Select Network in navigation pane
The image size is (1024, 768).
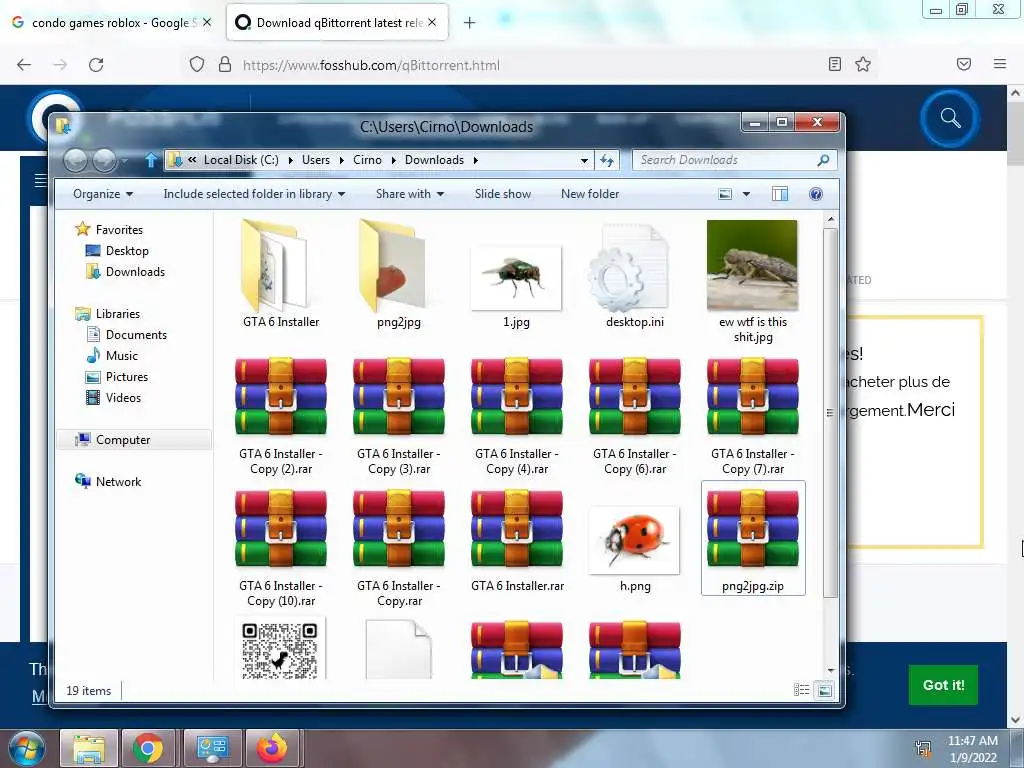(x=118, y=481)
